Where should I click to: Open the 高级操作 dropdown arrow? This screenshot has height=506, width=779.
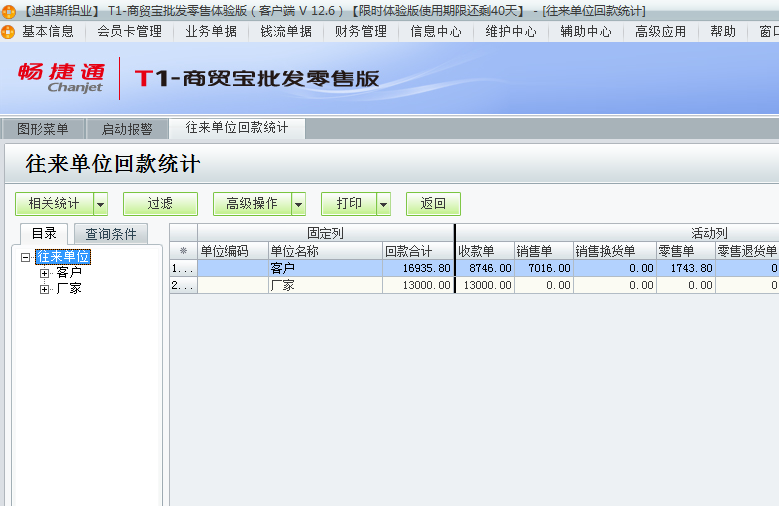299,204
